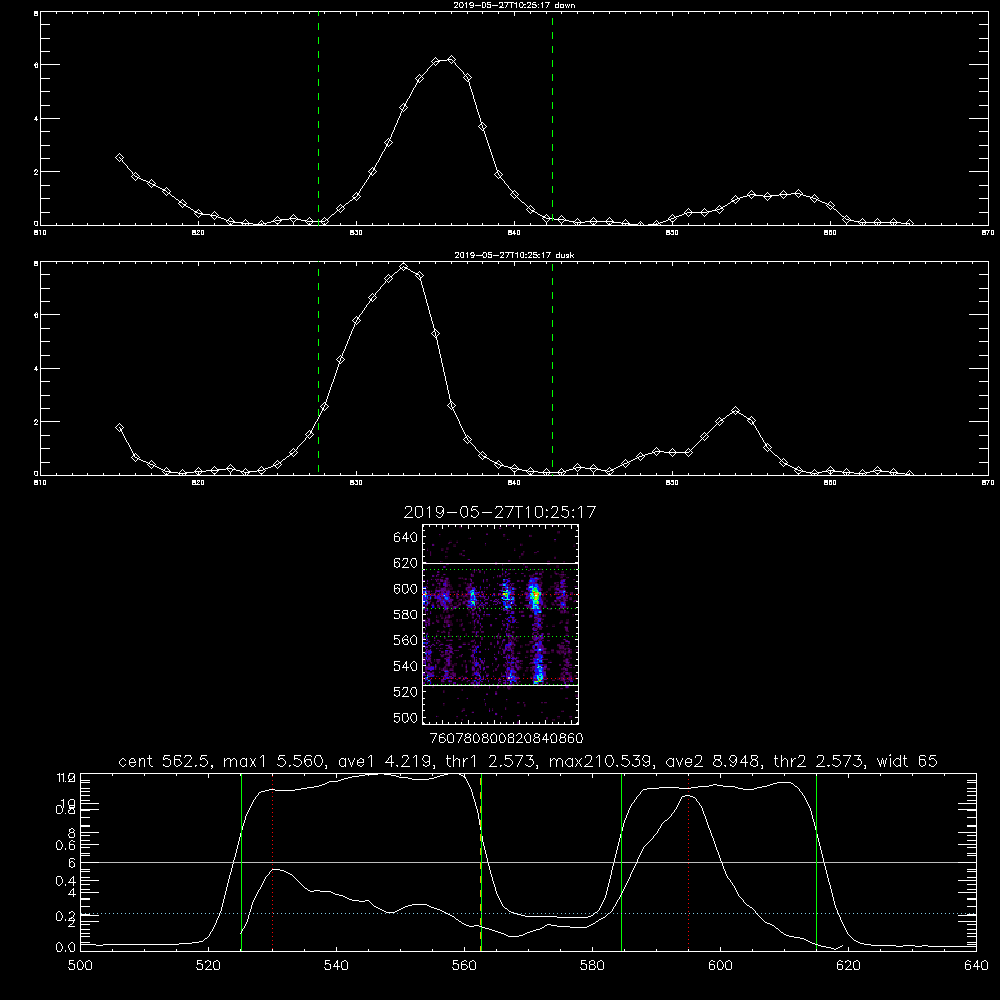The height and width of the screenshot is (1000, 1000).
Task: Click the "520" y-axis label of heat map
Action: point(406,692)
